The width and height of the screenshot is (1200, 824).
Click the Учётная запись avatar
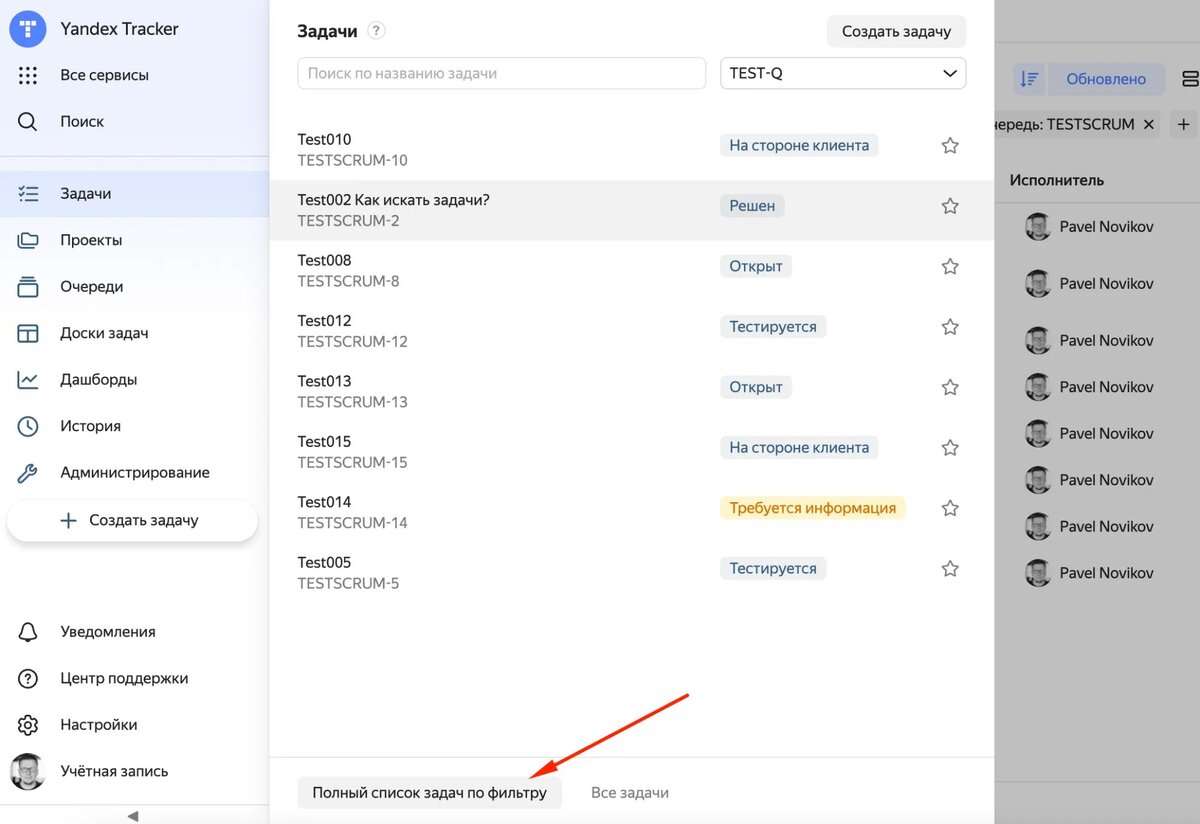point(28,771)
